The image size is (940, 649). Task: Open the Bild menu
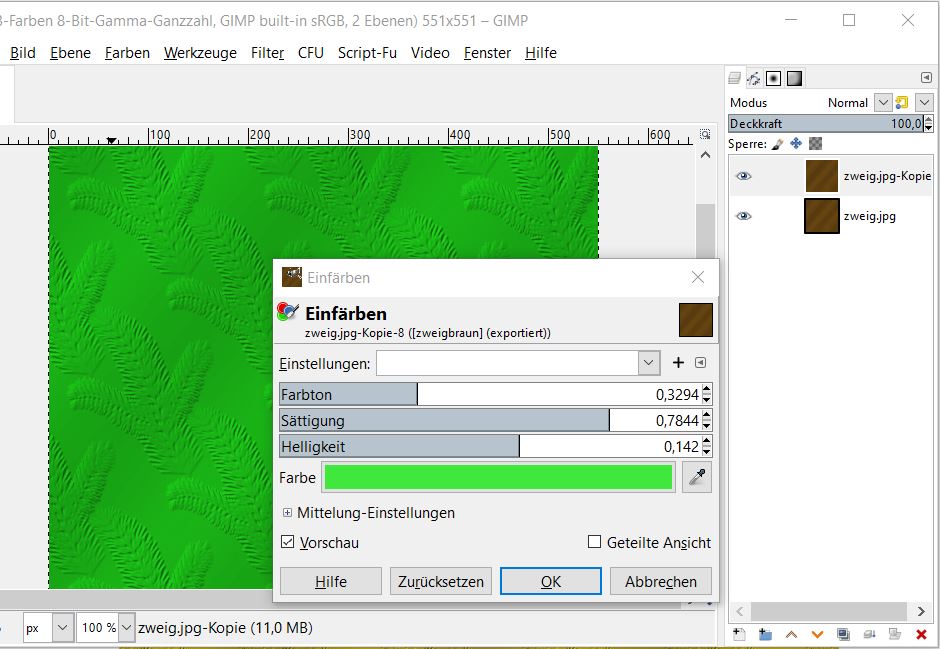(23, 53)
